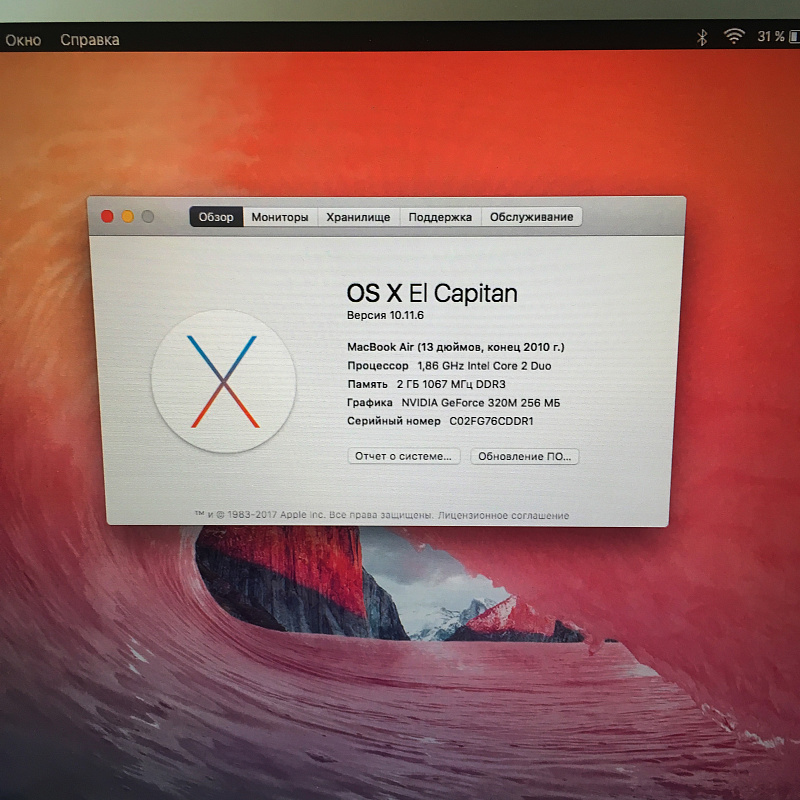This screenshot has width=800, height=800.
Task: Click the Обновление ПО button
Action: click(x=524, y=456)
